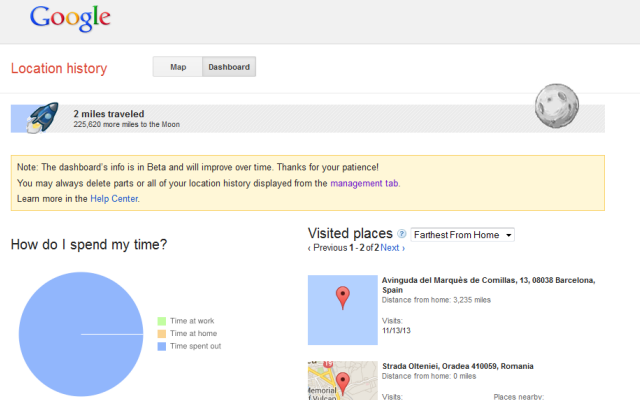Select the Dashboard tab
The image size is (640, 400).
pyautogui.click(x=229, y=67)
